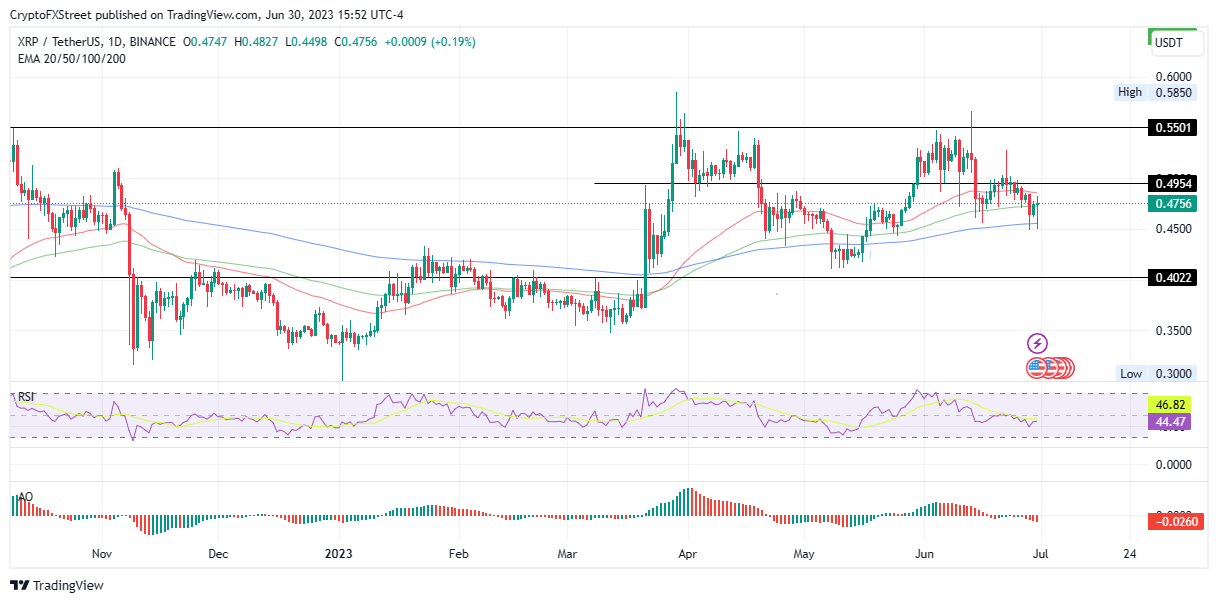Select the 0.4954 horizontal level price label
This screenshot has height=603, width=1218.
1173,184
